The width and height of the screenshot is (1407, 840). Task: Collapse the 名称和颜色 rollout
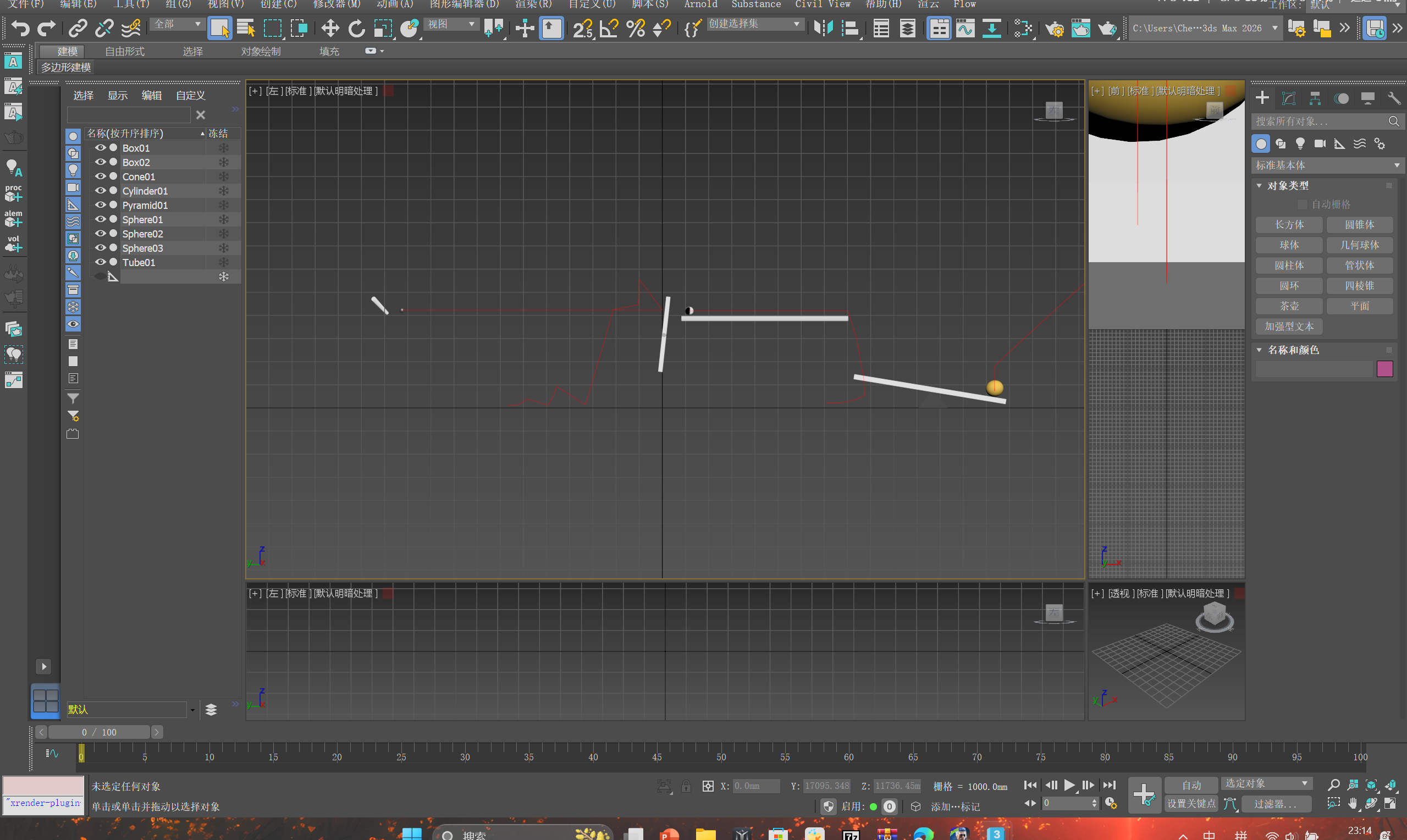click(x=1259, y=350)
